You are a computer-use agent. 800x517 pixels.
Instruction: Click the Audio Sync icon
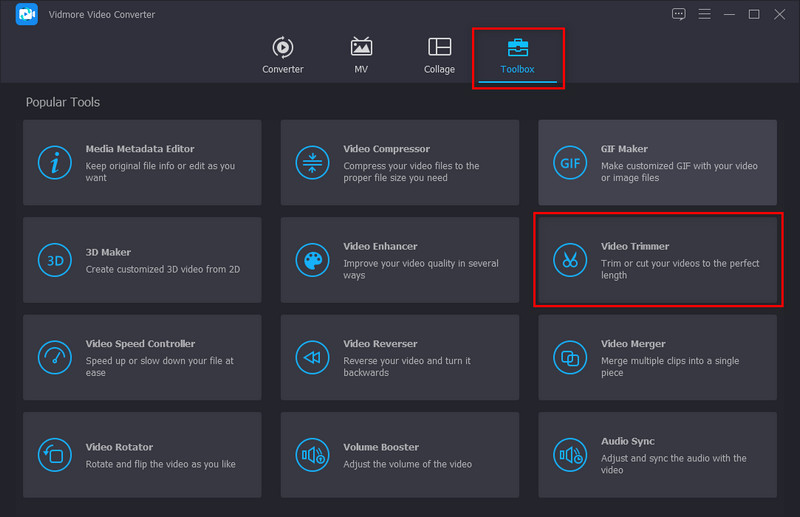[570, 455]
